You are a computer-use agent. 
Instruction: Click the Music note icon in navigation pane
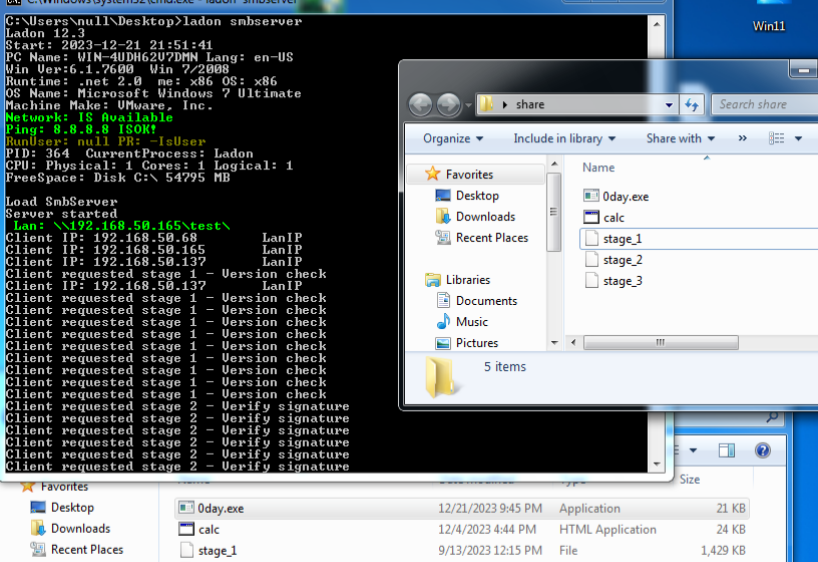pyautogui.click(x=443, y=321)
